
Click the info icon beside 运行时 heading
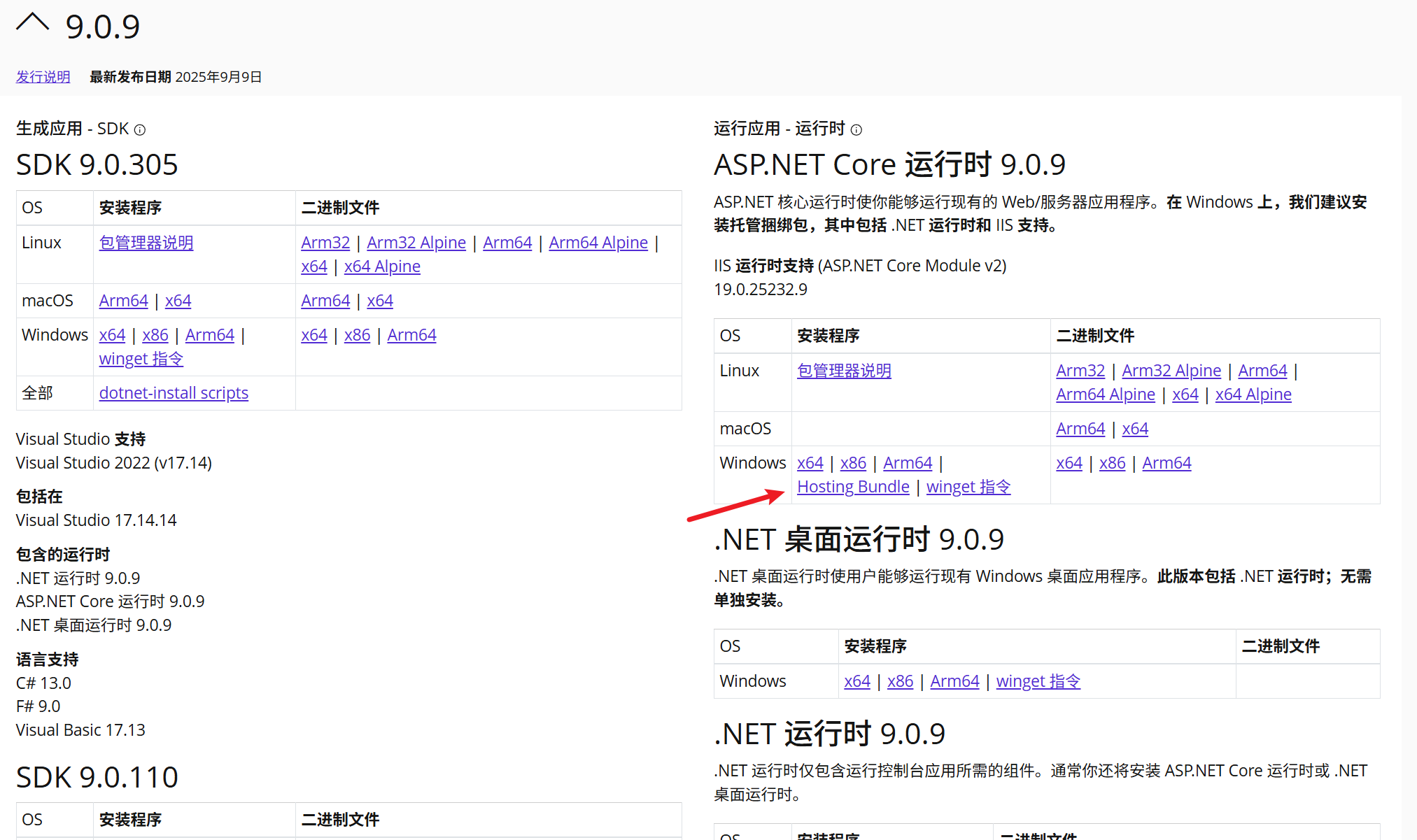click(856, 129)
